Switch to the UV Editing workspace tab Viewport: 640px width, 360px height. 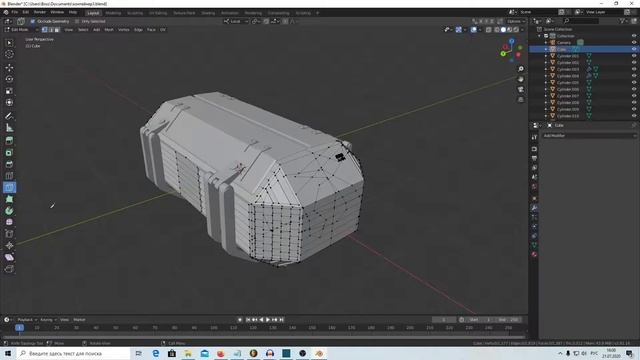[x=158, y=13]
